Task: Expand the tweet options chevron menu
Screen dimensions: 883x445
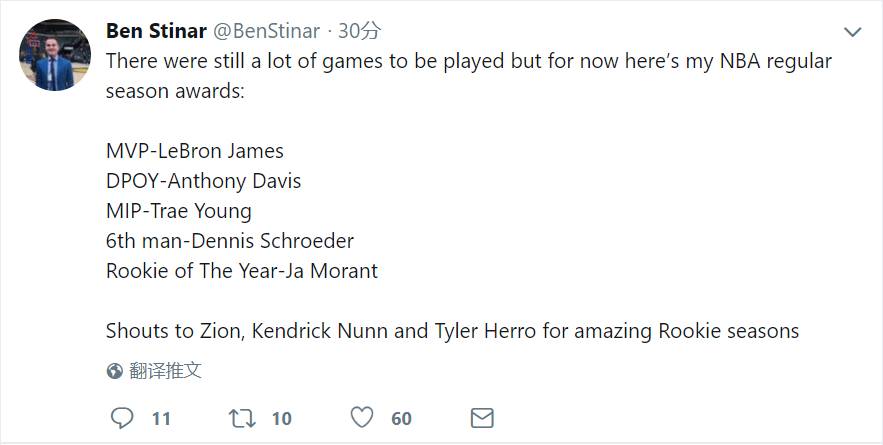Action: (852, 32)
